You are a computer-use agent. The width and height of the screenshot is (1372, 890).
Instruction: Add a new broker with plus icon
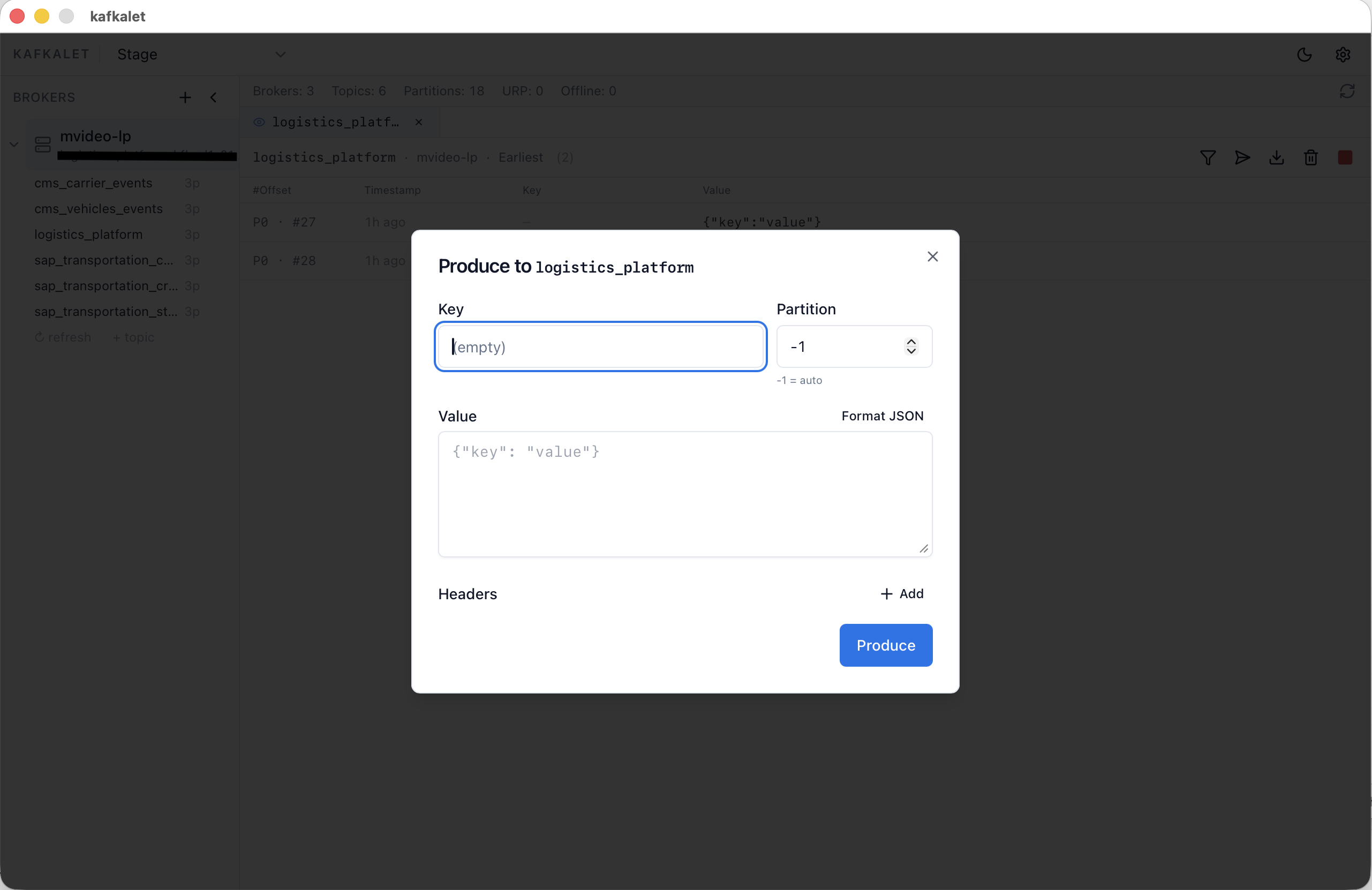(x=184, y=97)
